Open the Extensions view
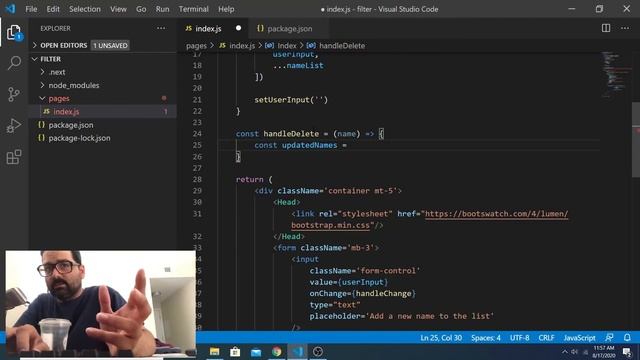The image size is (640, 360). pos(14,157)
